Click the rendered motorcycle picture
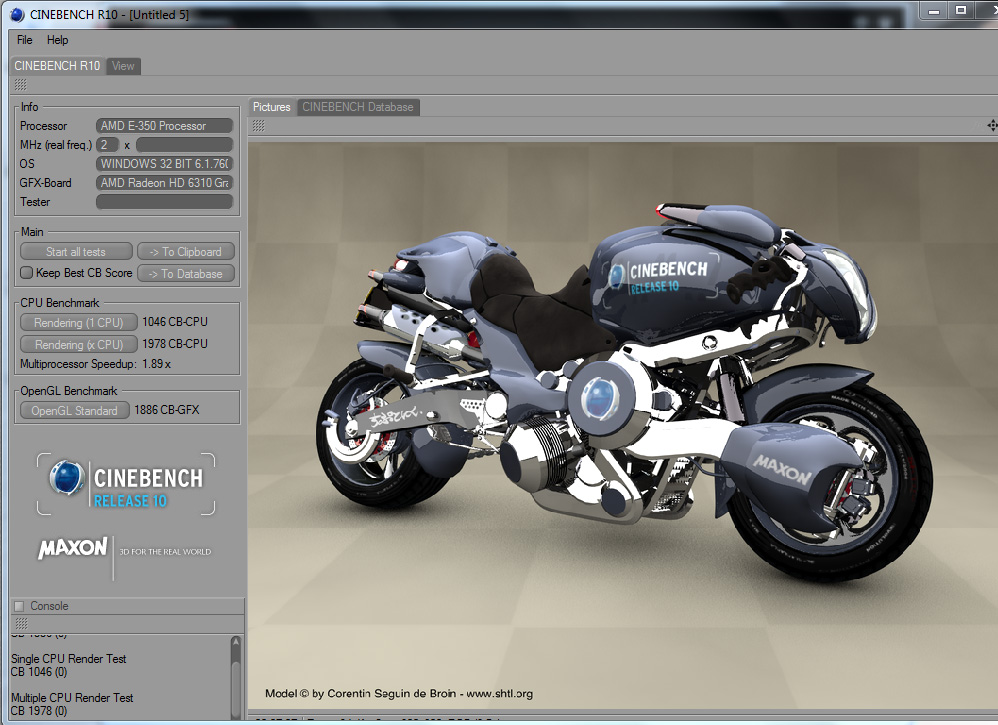 click(x=622, y=425)
